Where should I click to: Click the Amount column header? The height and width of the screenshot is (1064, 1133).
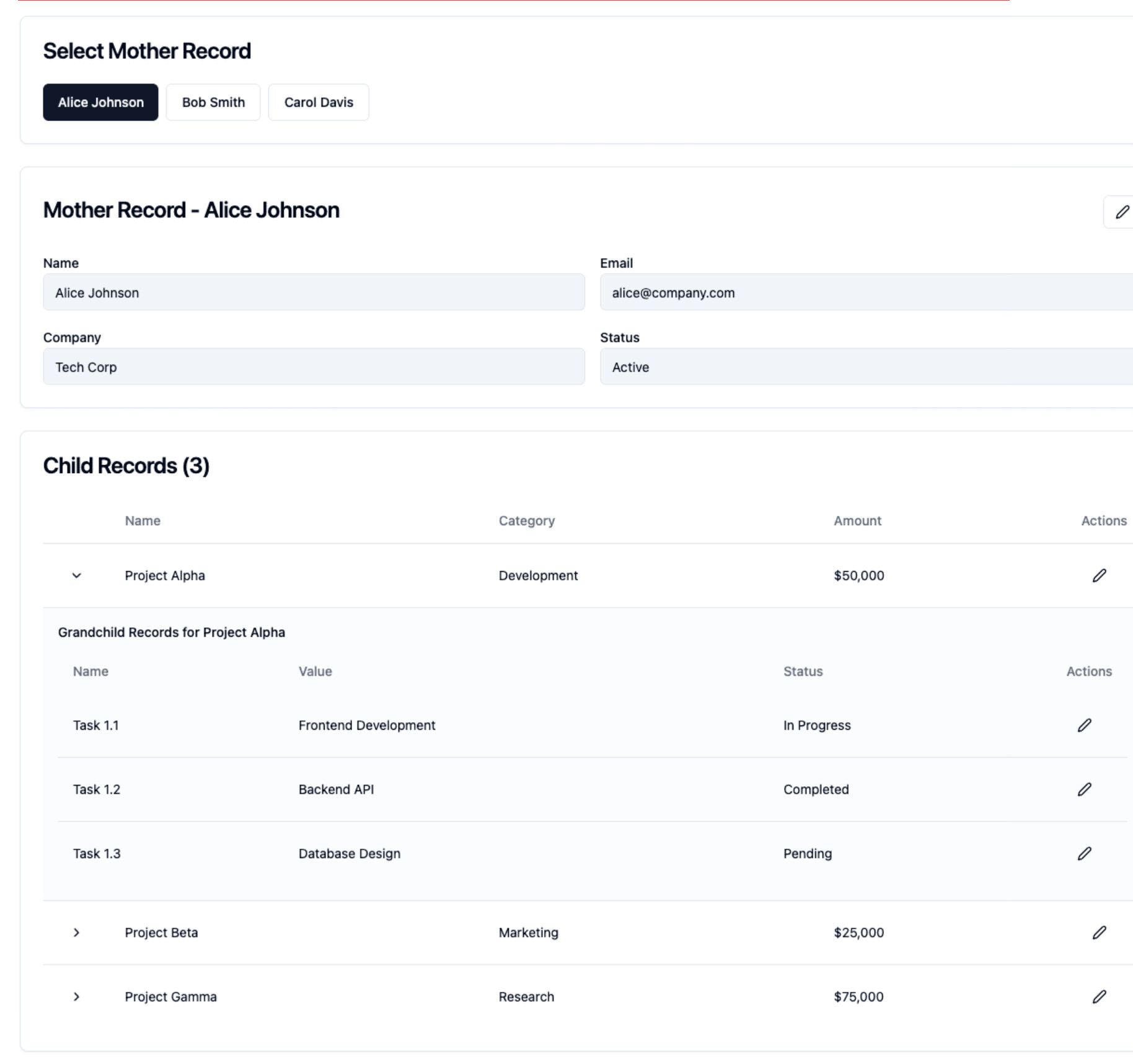[857, 521]
